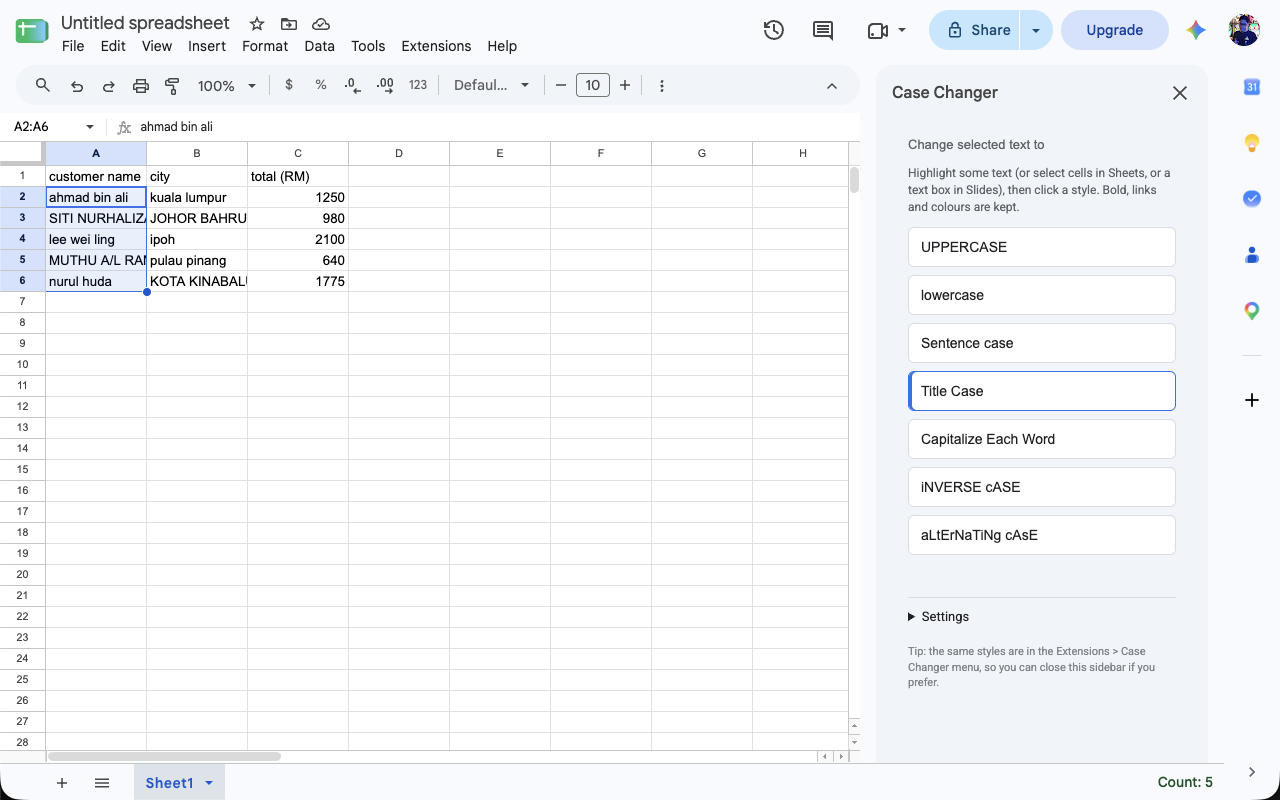Add a new sheet
1280x800 pixels.
pyautogui.click(x=62, y=783)
